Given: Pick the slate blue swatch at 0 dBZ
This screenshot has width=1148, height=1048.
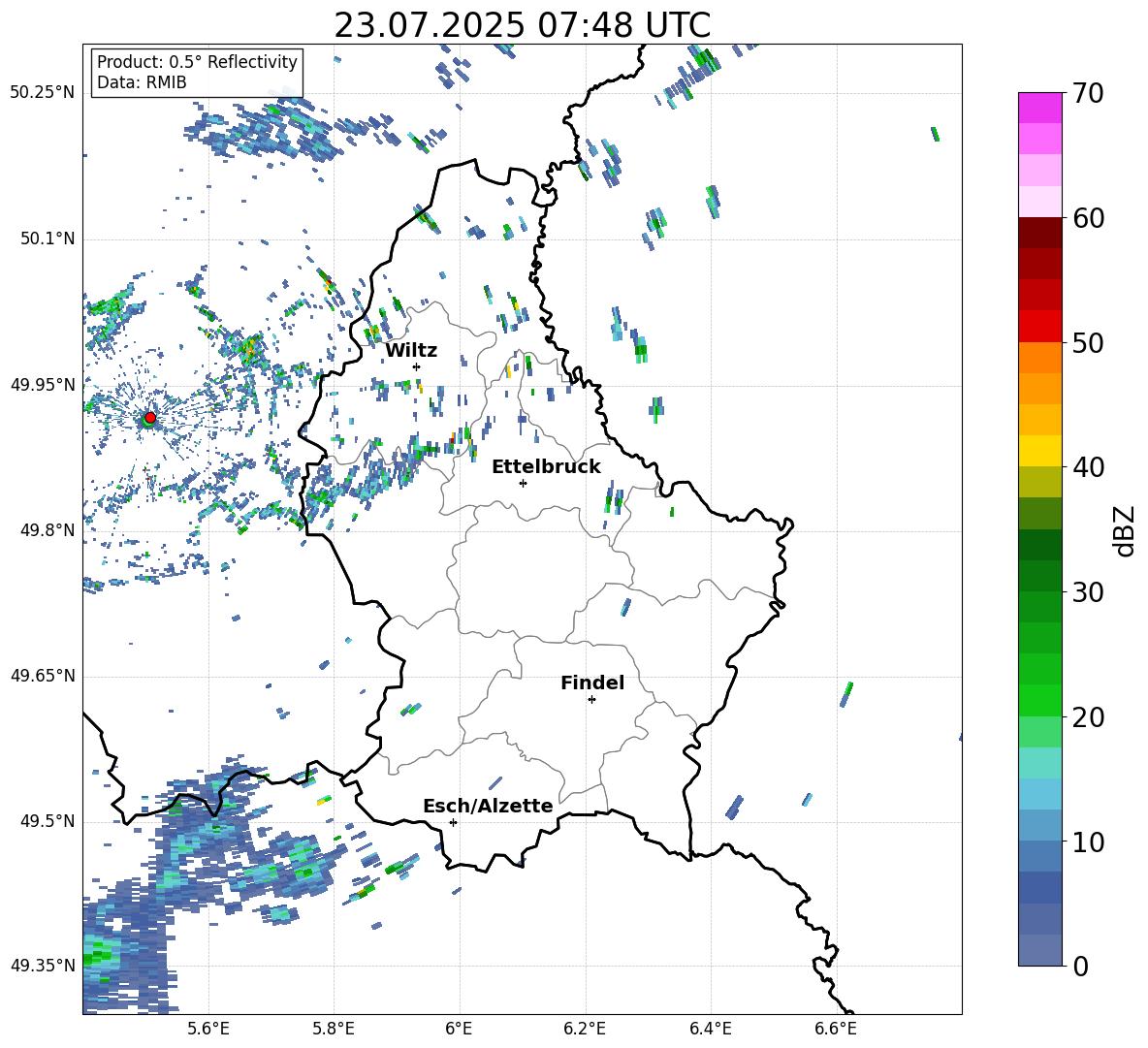Looking at the screenshot, I should tap(1039, 951).
